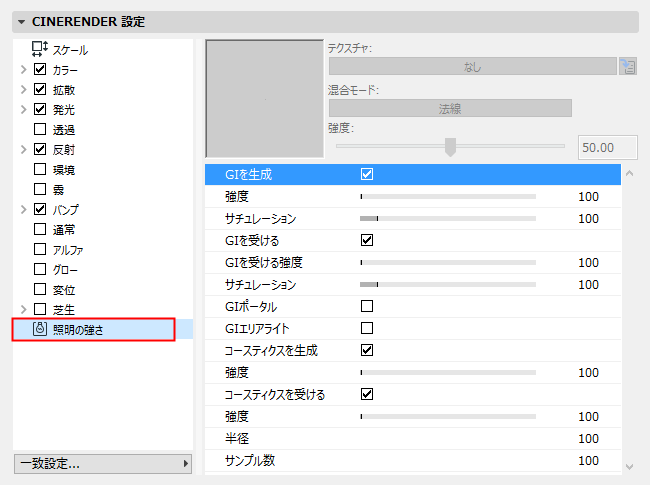This screenshot has height=485, width=650.
Task: Enable the 霧 channel checkbox
Action: click(x=40, y=189)
